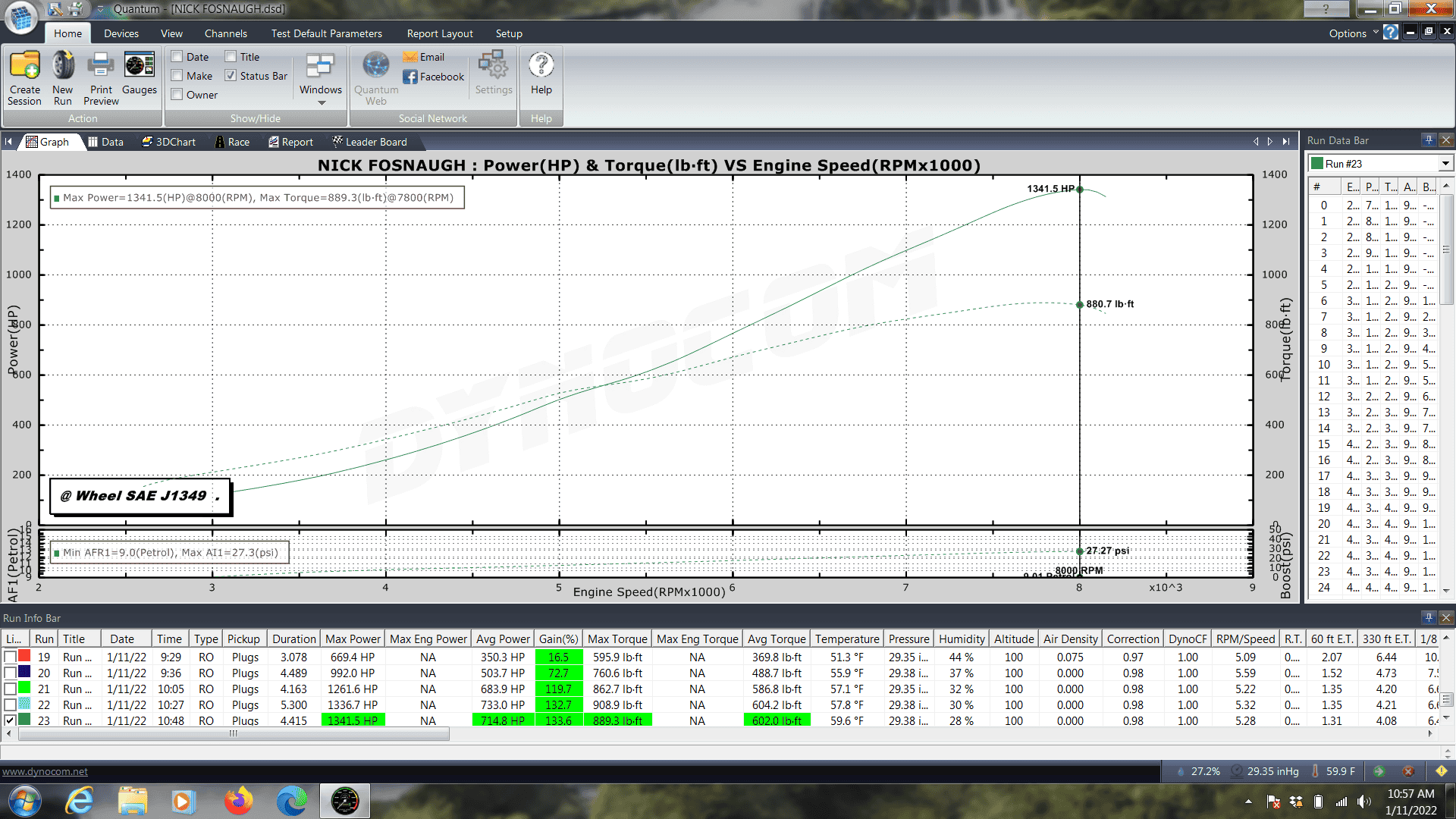
Task: Sort by Max Power column header
Action: click(353, 639)
